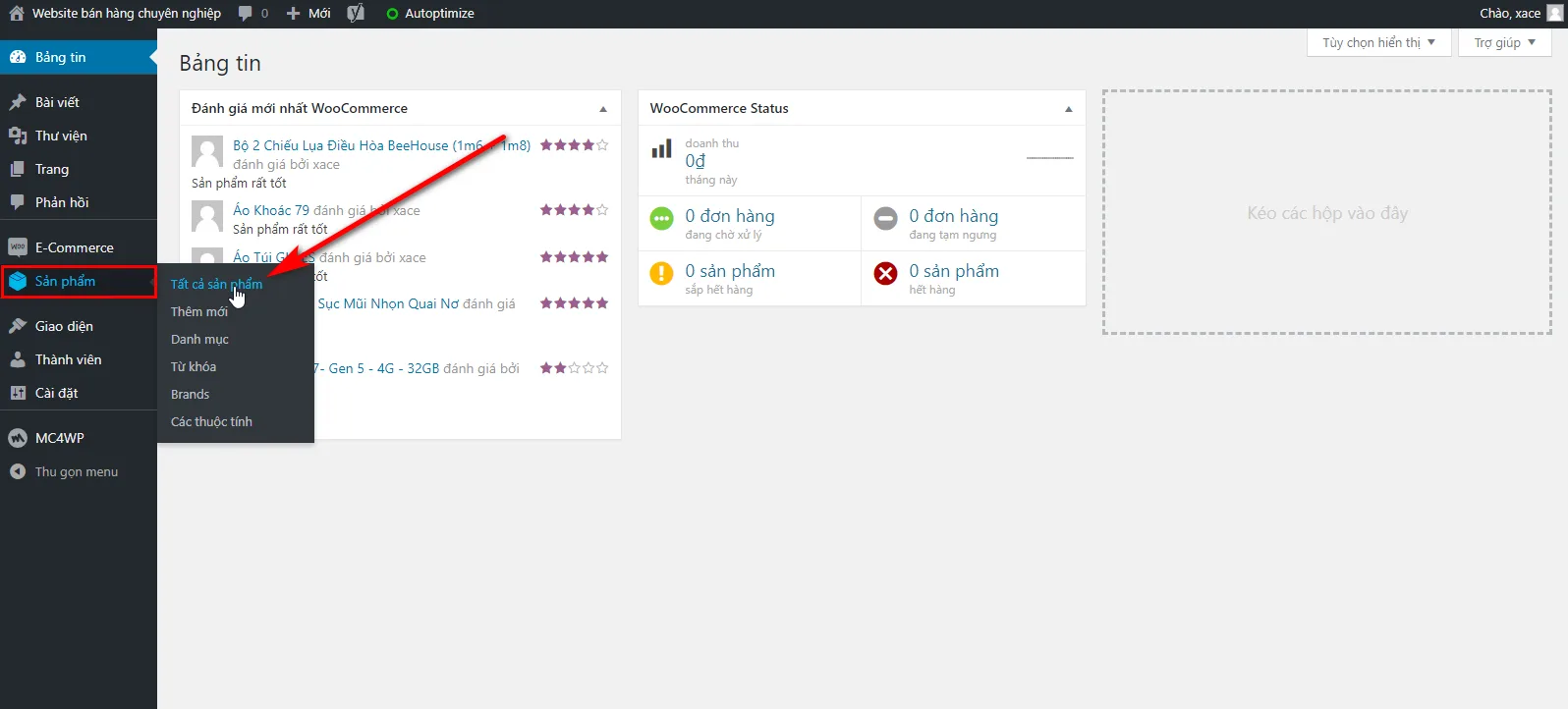This screenshot has height=709, width=1568.
Task: Click the Cài đặt settings icon
Action: pos(18,393)
